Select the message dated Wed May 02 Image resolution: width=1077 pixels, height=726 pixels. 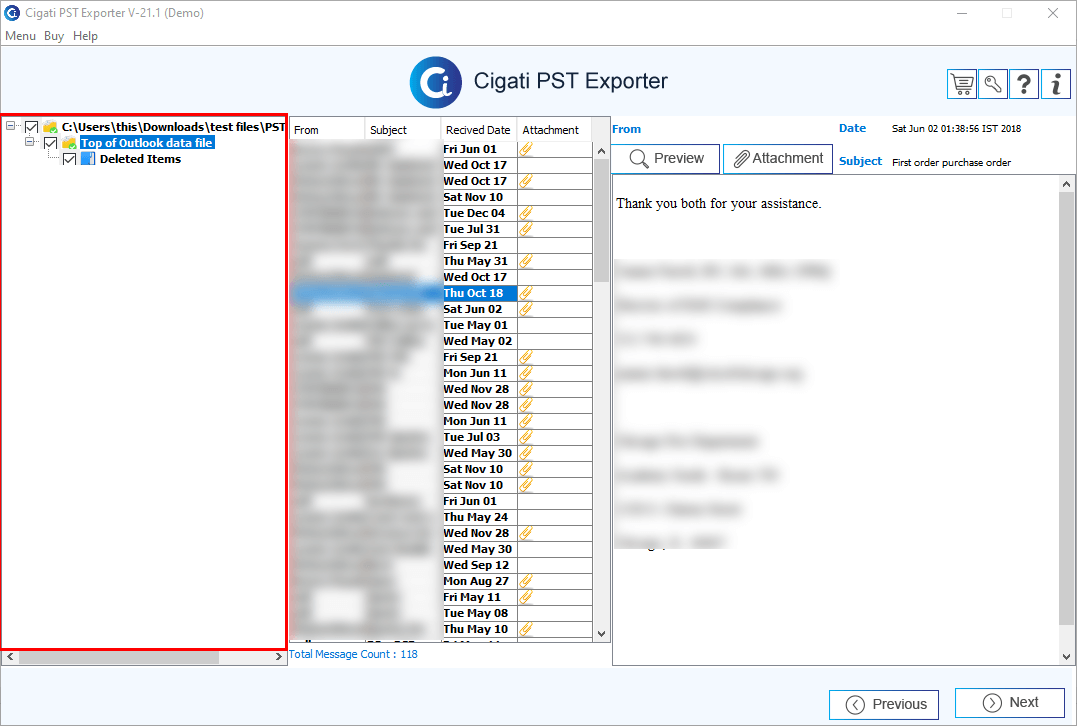(x=441, y=341)
